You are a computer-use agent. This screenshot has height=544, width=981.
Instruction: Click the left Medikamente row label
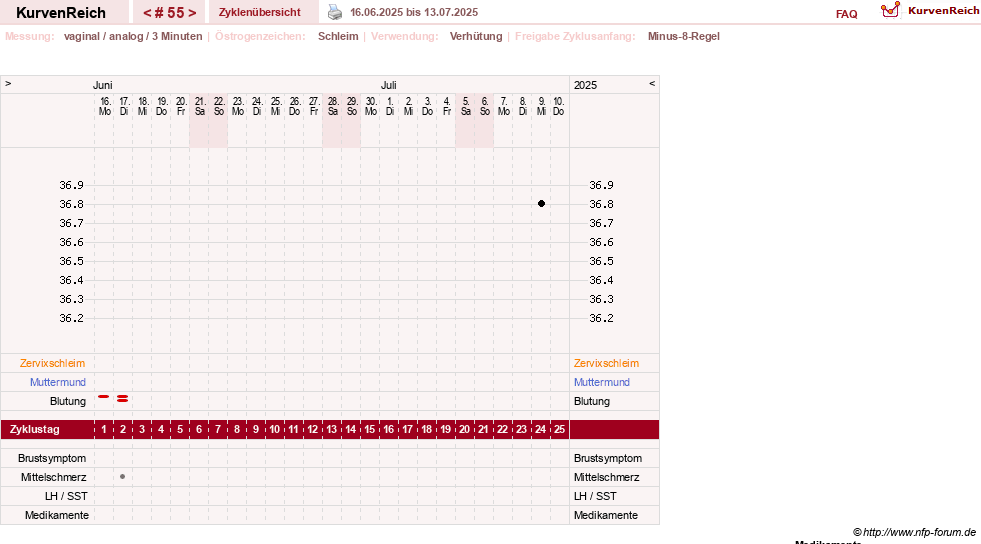pos(57,515)
